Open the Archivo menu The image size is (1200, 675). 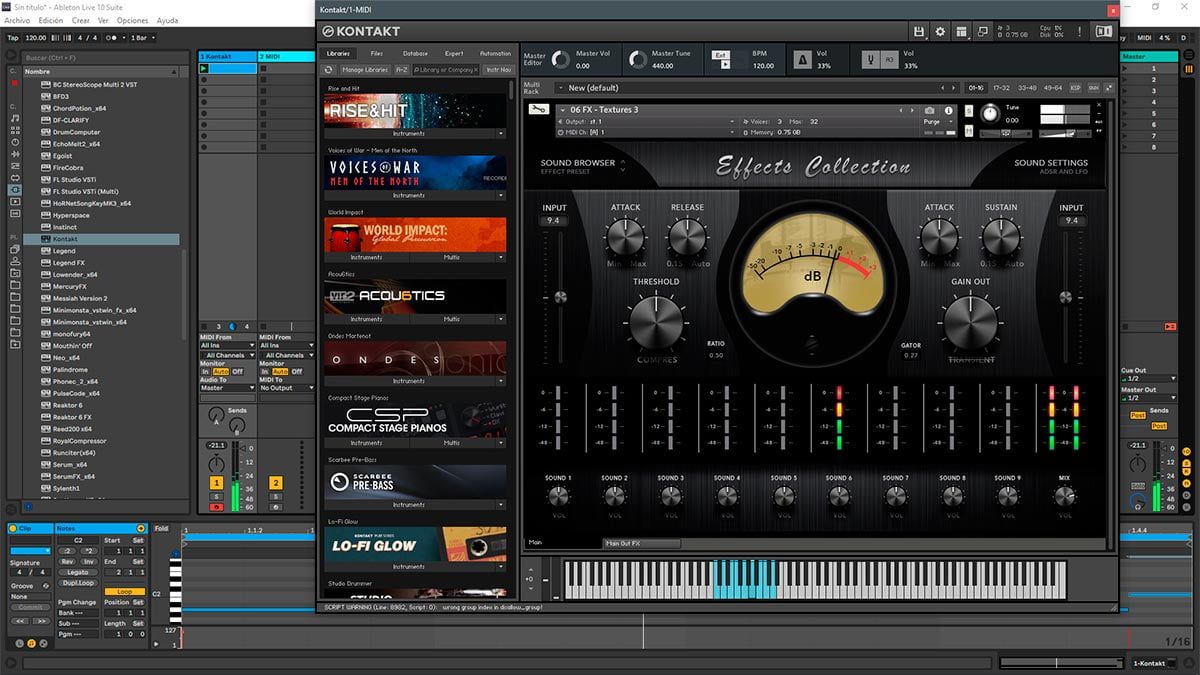[17, 20]
